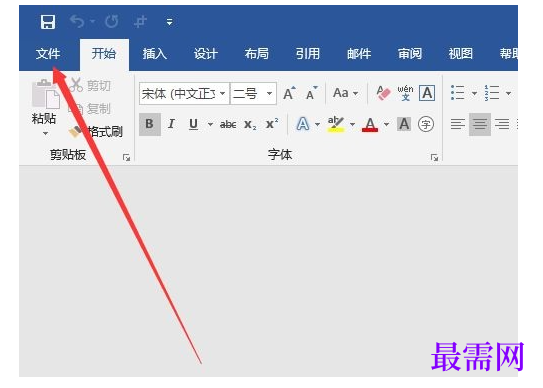Open the underline style dropdown arrow

click(x=210, y=124)
